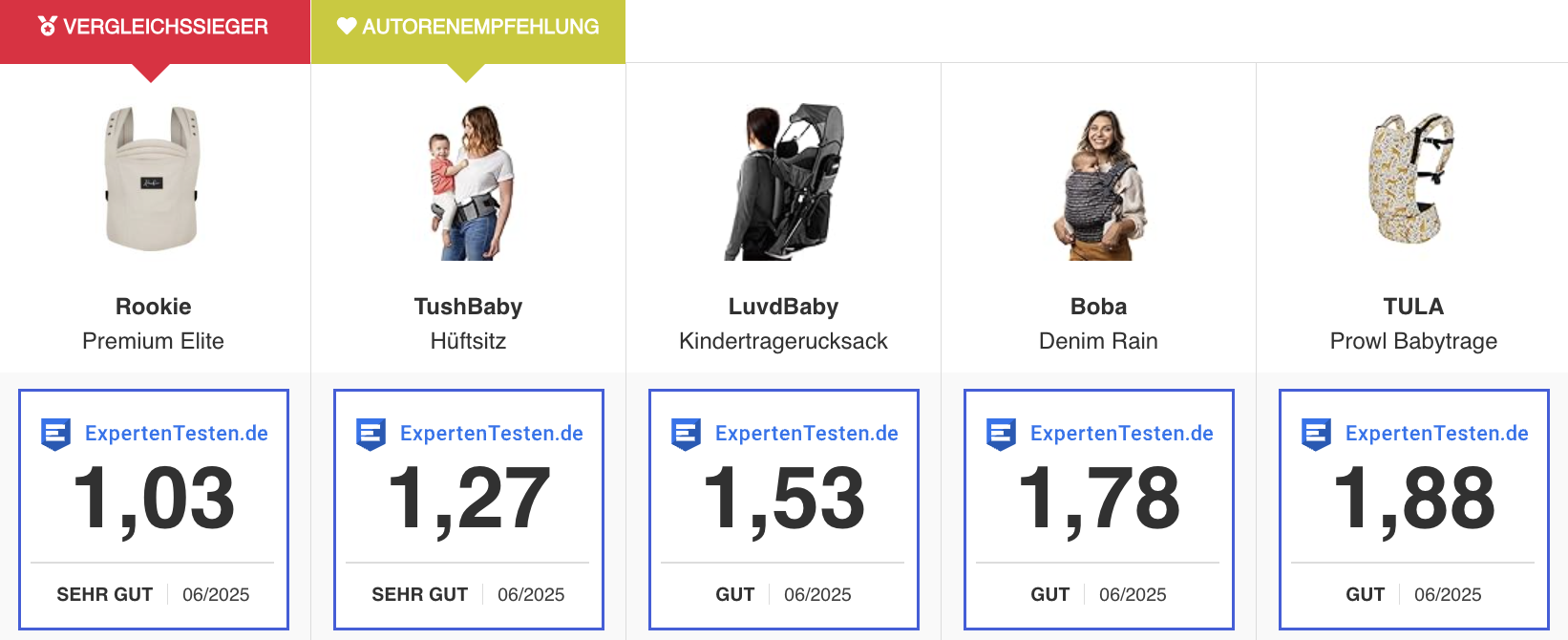Click the 1,03 rating score badge
1568x640 pixels.
pyautogui.click(x=154, y=509)
